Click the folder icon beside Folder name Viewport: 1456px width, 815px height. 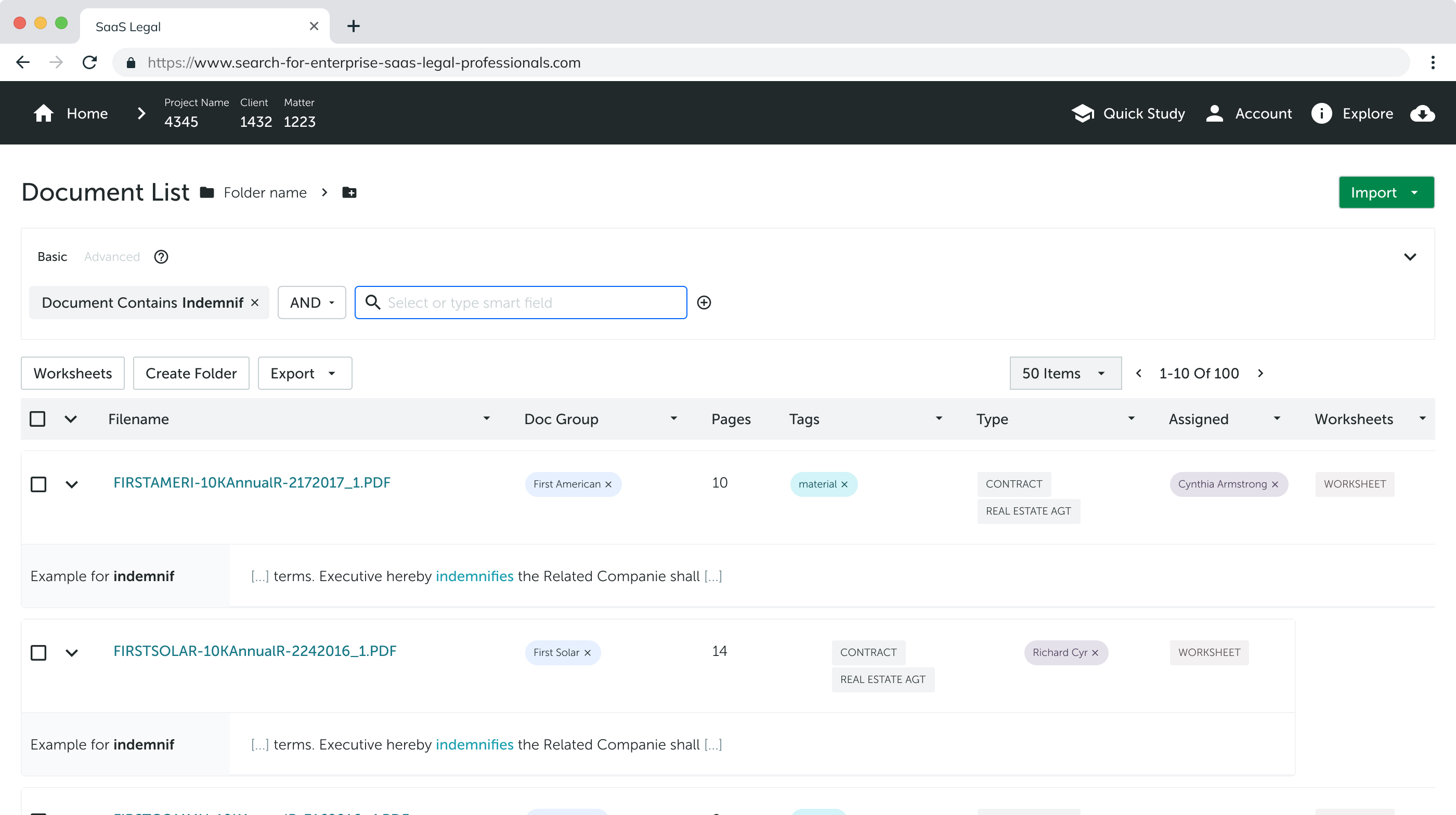pyautogui.click(x=207, y=193)
